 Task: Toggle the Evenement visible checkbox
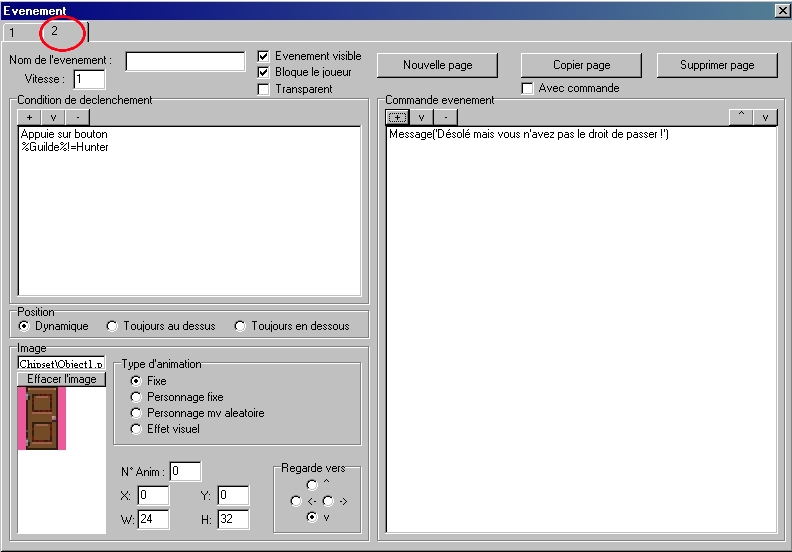(264, 56)
